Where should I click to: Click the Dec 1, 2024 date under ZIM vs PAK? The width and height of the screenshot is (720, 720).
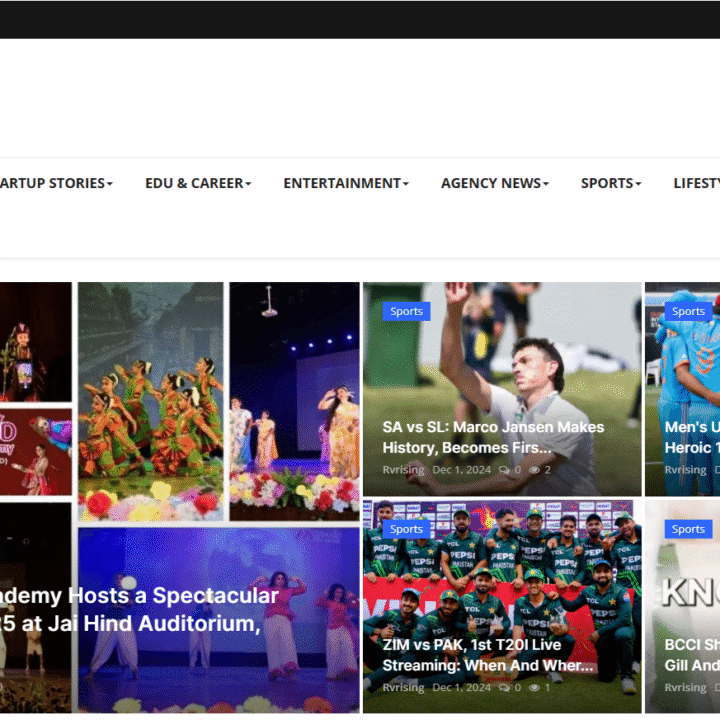(x=461, y=687)
